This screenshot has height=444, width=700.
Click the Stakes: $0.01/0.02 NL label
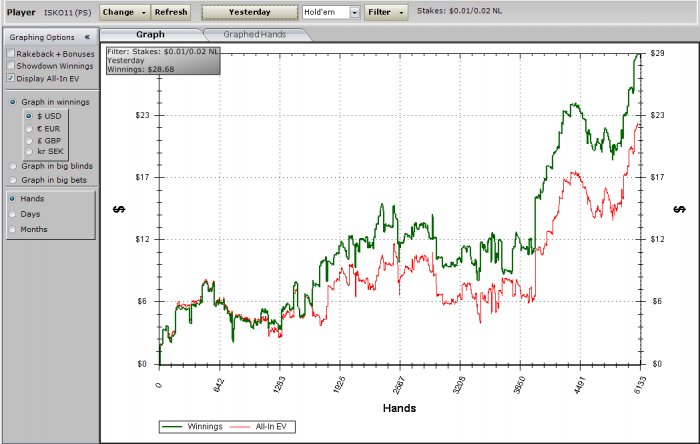point(459,11)
